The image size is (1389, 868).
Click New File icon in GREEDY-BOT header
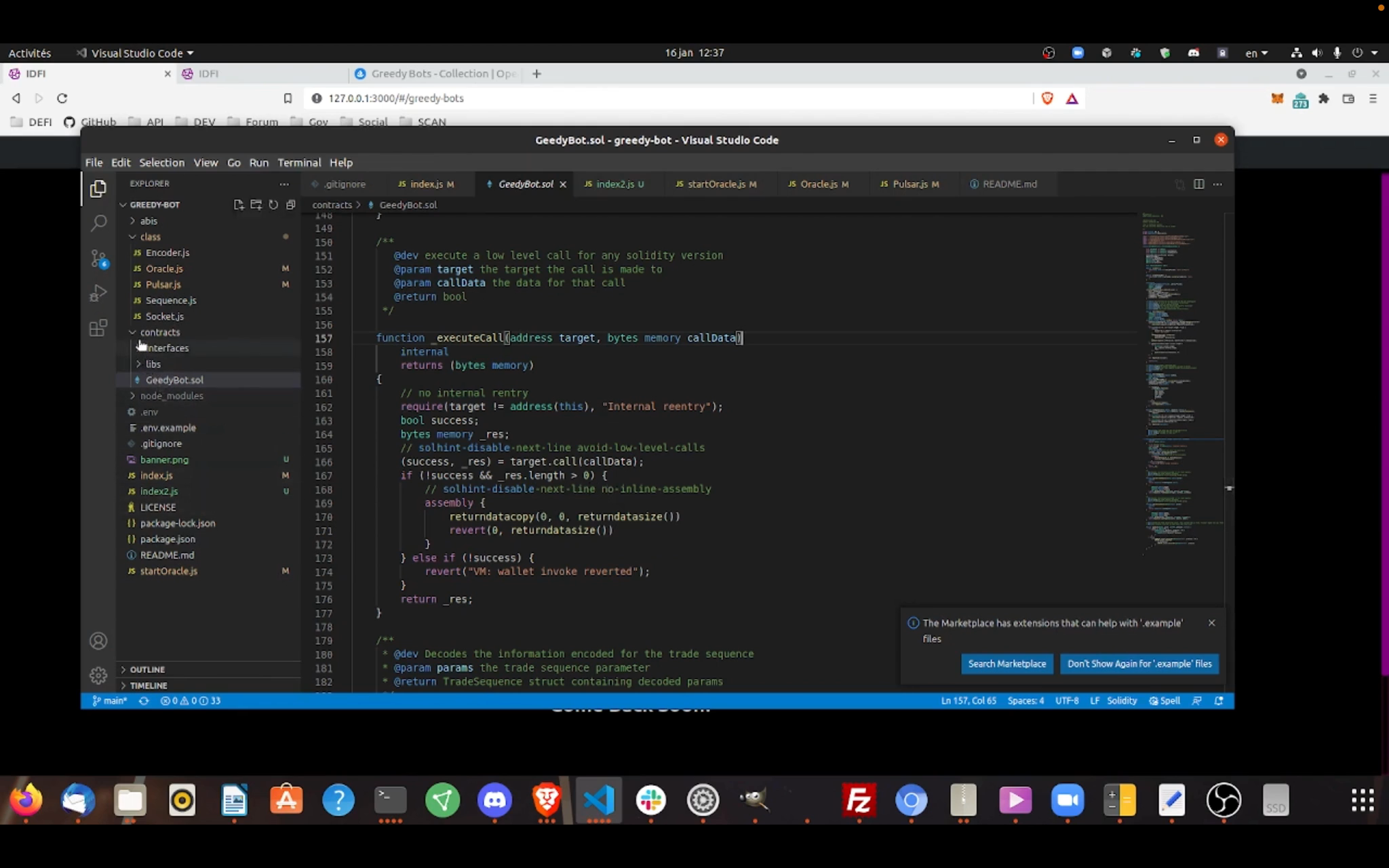(239, 205)
